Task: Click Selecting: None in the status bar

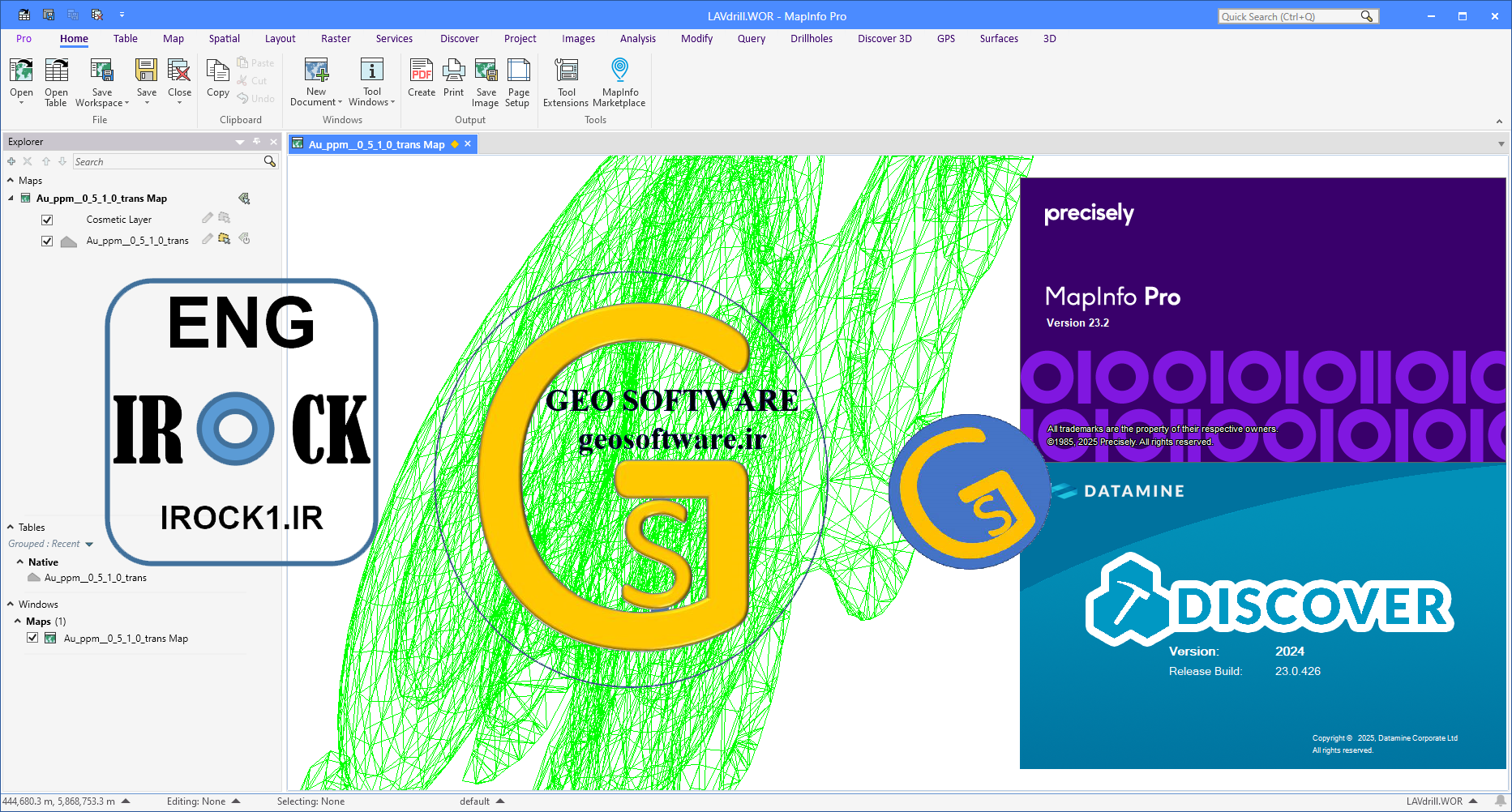Action: click(x=311, y=801)
